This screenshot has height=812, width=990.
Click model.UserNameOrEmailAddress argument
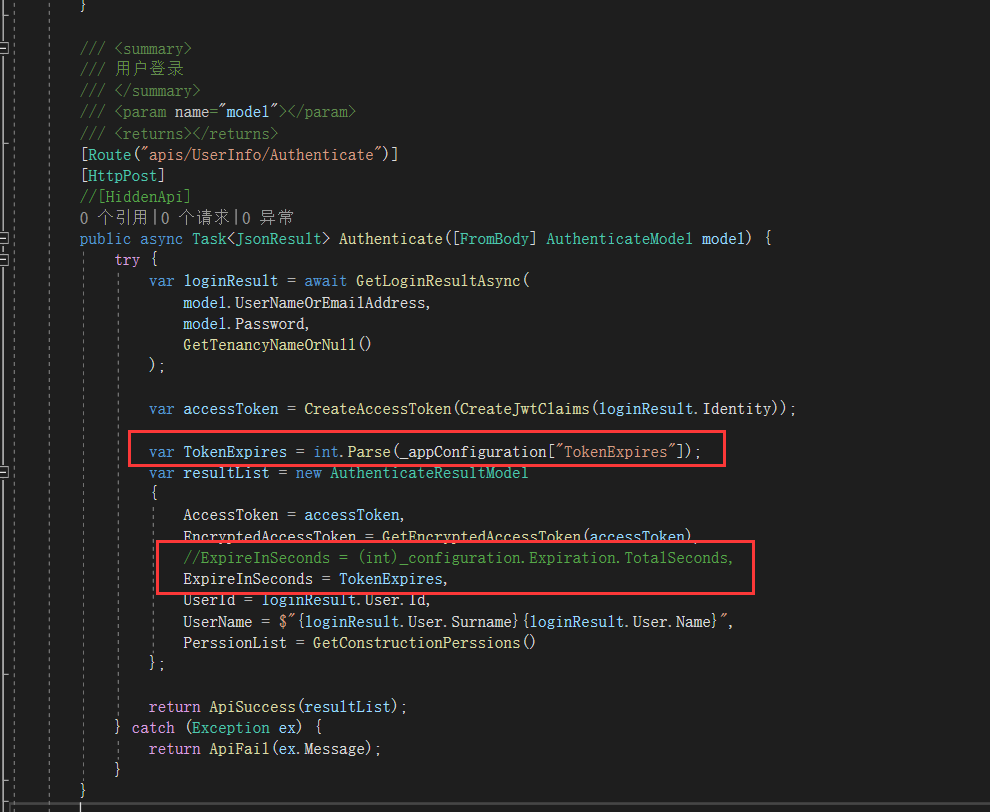tap(306, 303)
